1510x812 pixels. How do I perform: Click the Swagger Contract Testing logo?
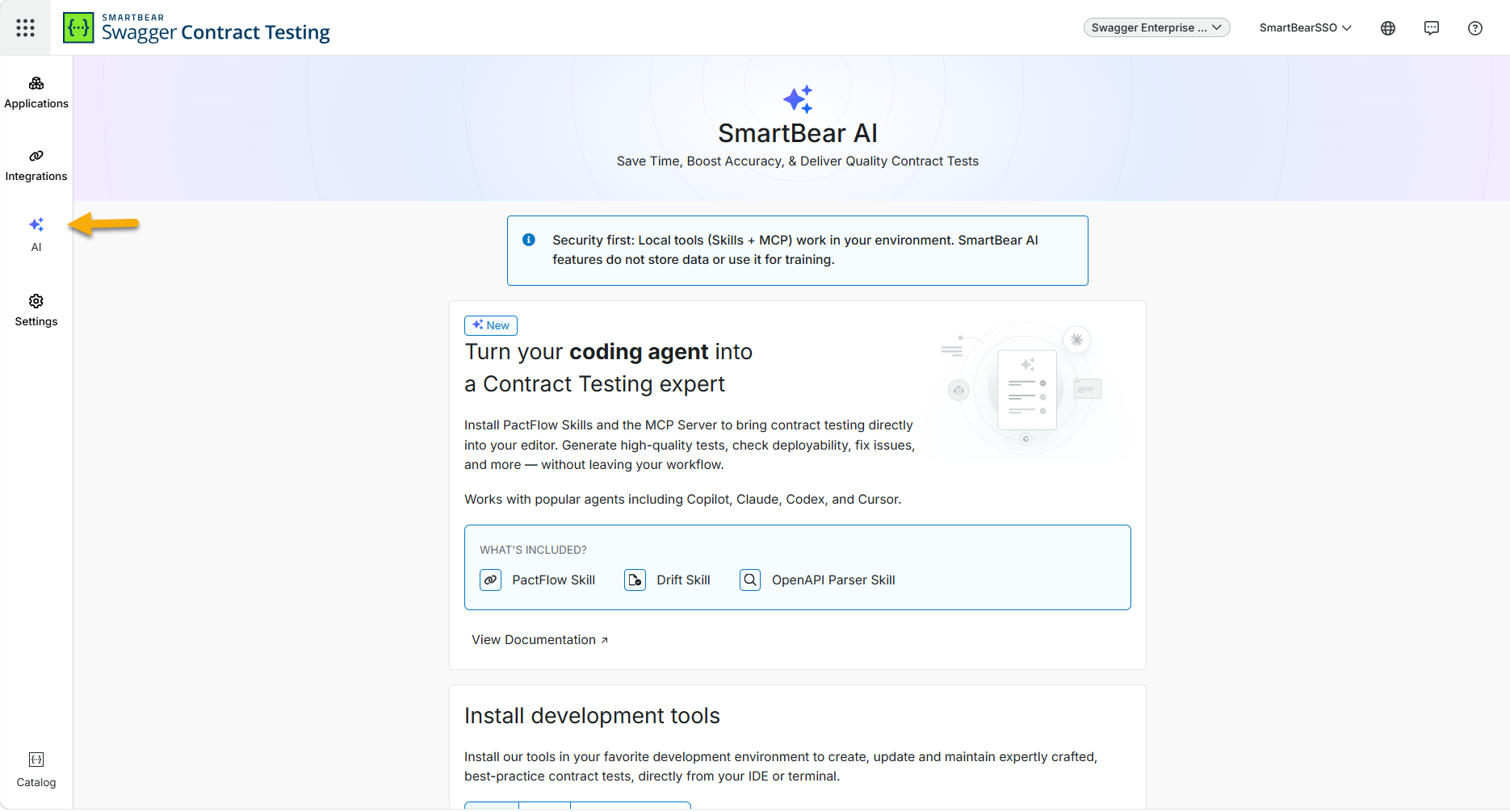(196, 27)
